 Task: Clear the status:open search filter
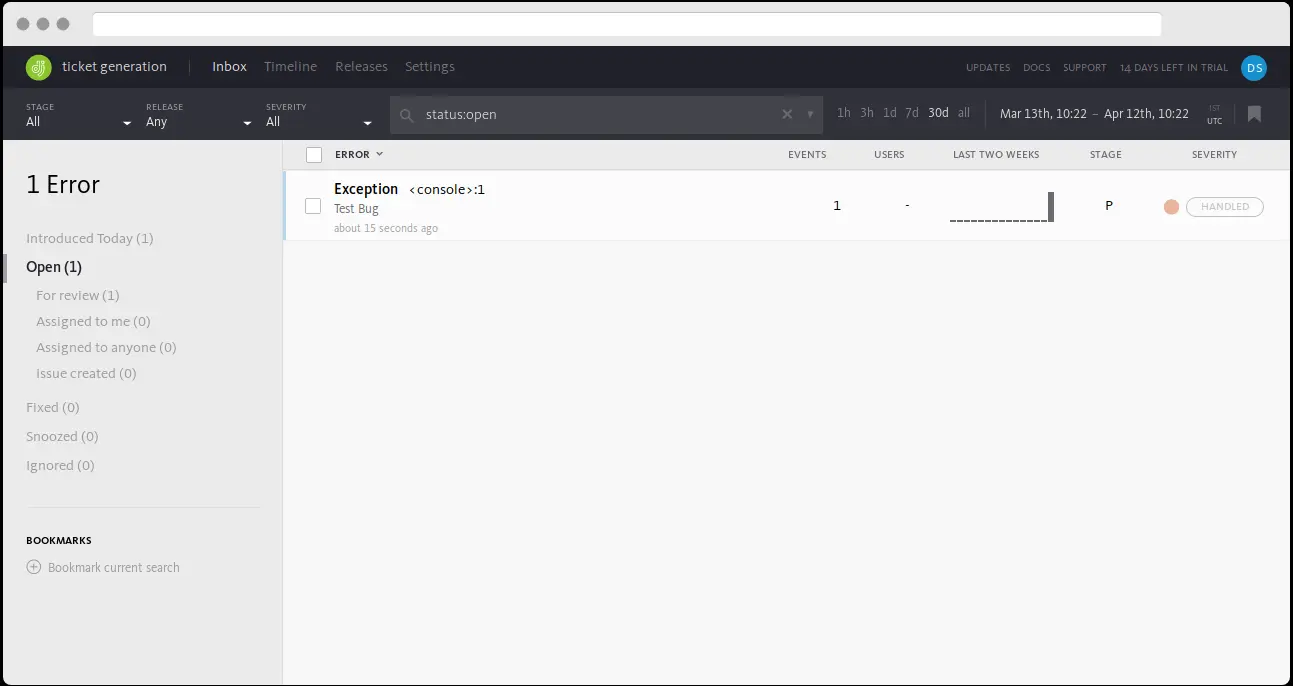[787, 114]
